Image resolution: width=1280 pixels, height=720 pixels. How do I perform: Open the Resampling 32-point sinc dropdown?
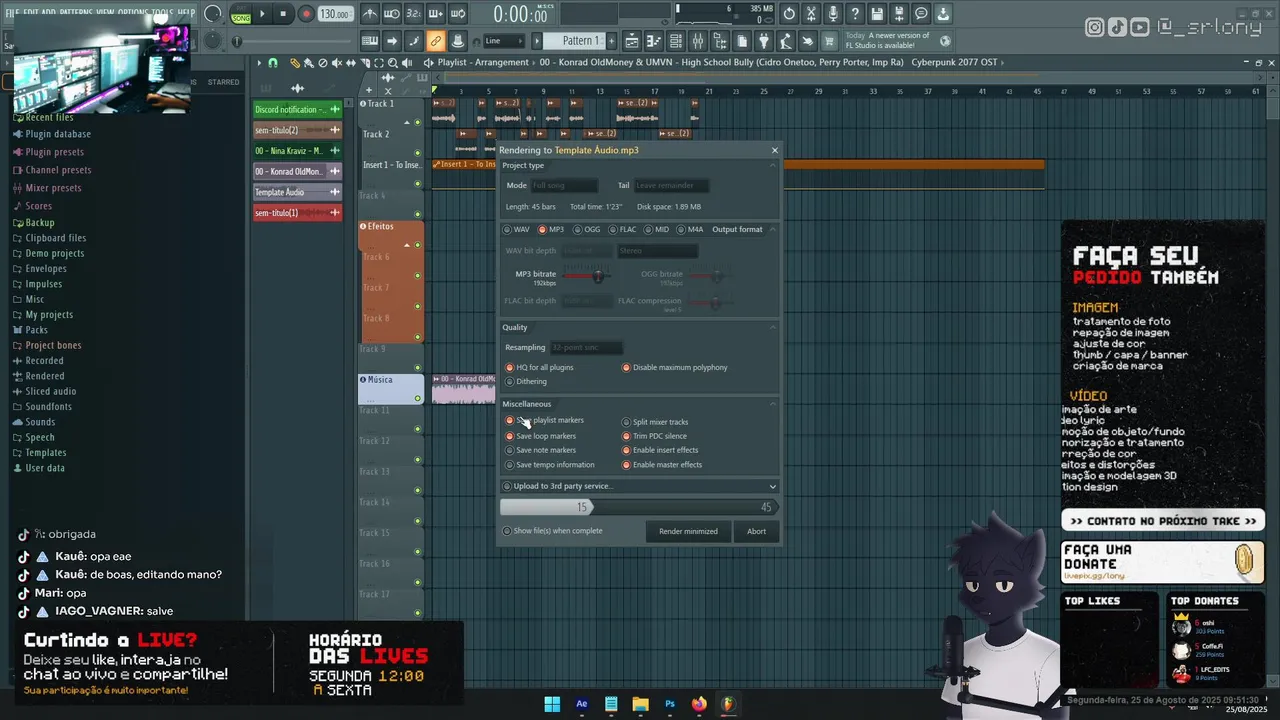point(586,347)
